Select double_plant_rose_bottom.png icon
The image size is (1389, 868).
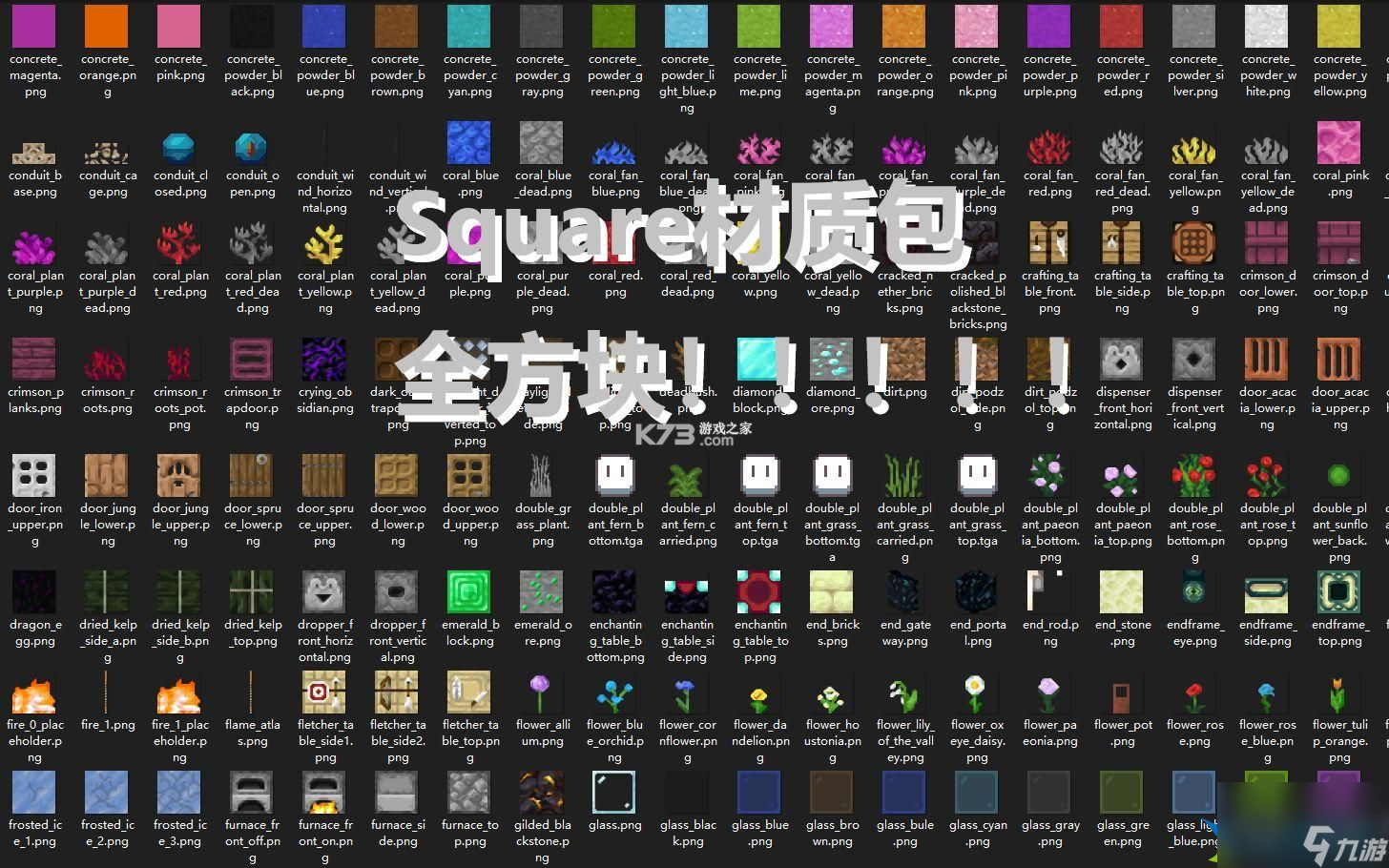coord(1194,475)
